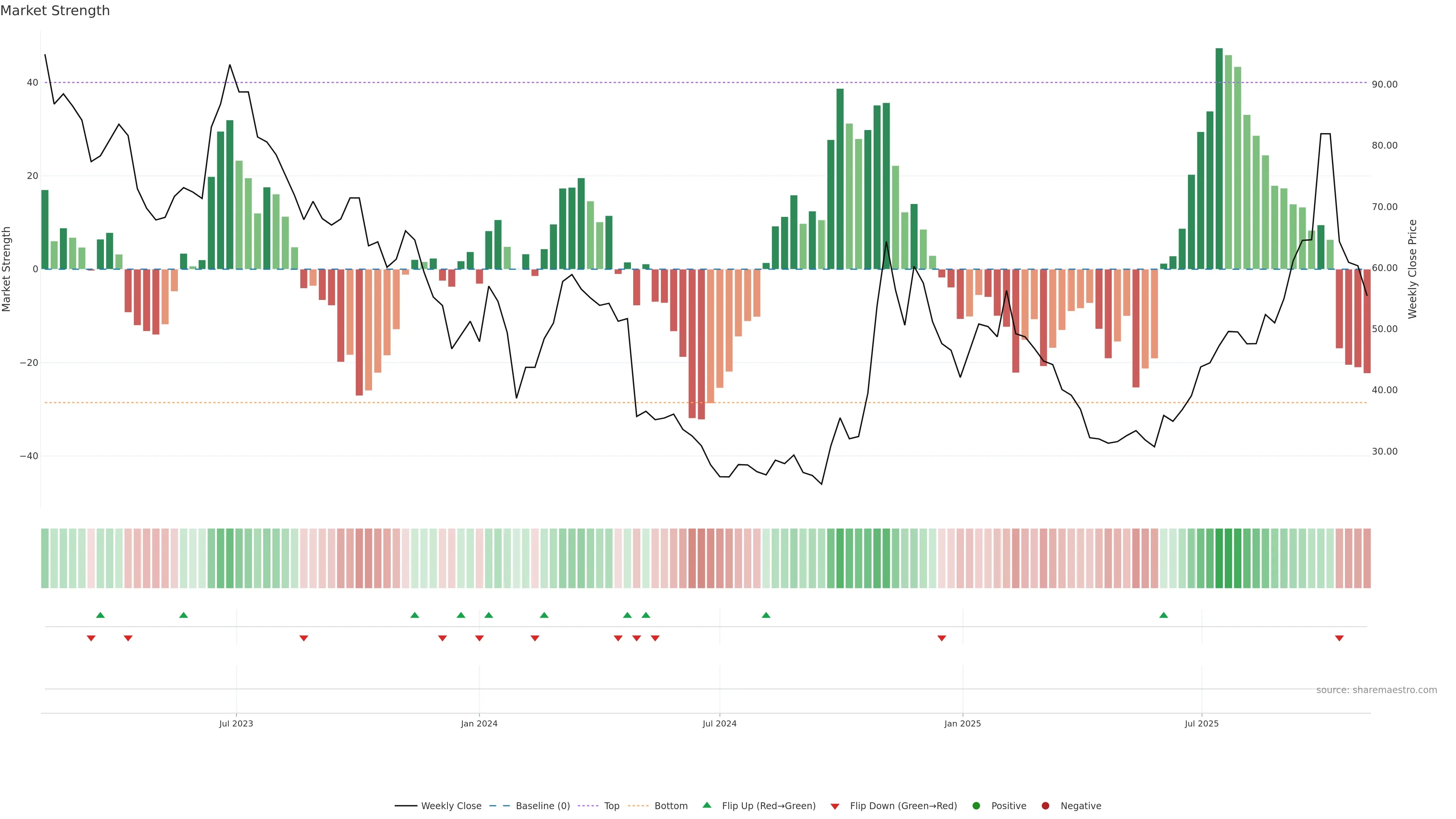Viewport: 1456px width, 819px height.
Task: Click the leftmost green Flip Up triangle marker
Action: (100, 615)
